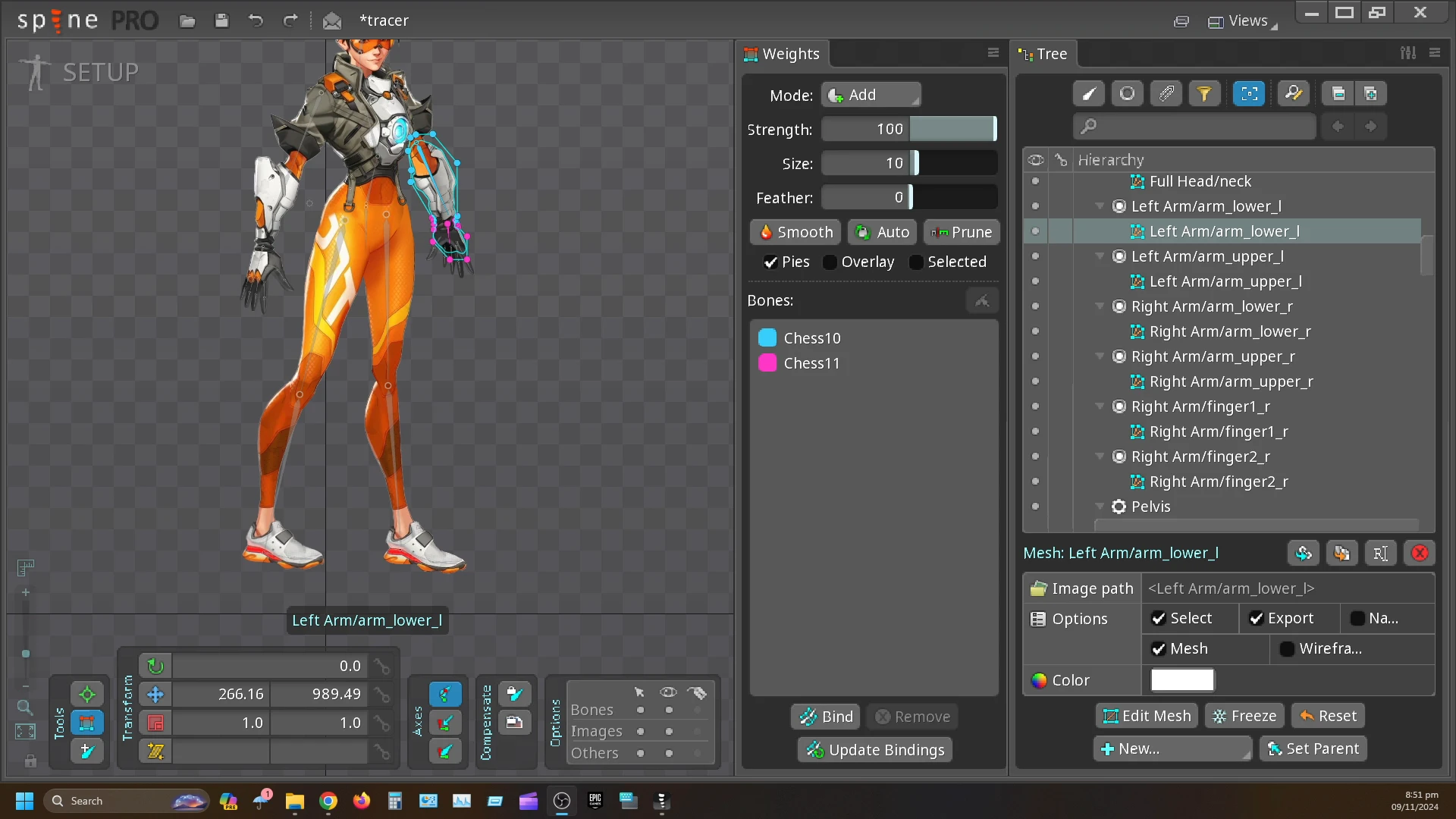Open the New... dropdown button
This screenshot has height=819, width=1456.
pyautogui.click(x=1172, y=749)
